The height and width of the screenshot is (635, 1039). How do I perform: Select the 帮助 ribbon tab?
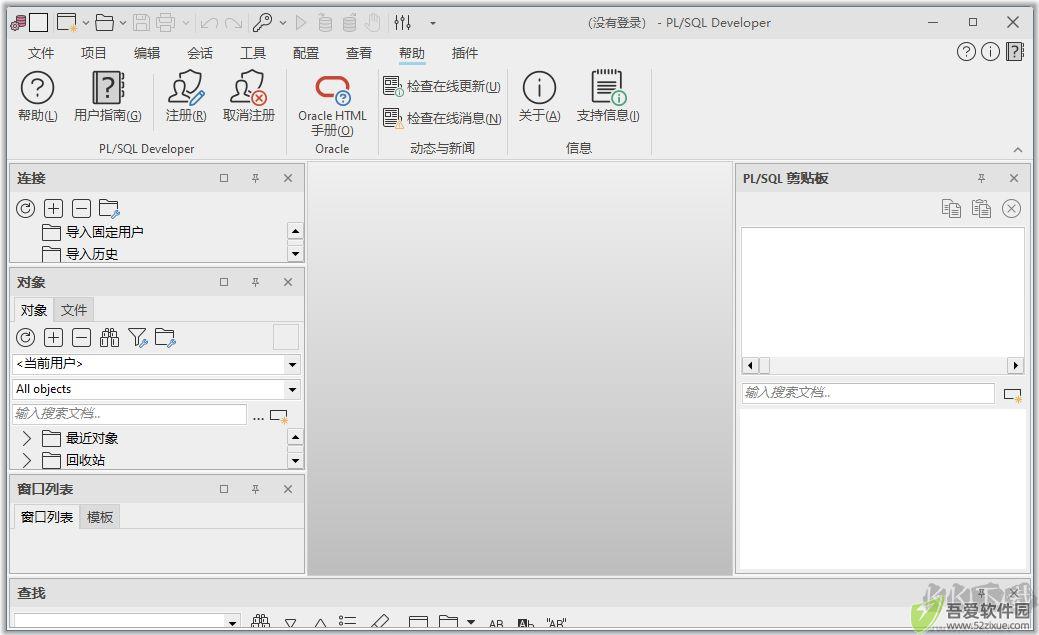pos(411,53)
